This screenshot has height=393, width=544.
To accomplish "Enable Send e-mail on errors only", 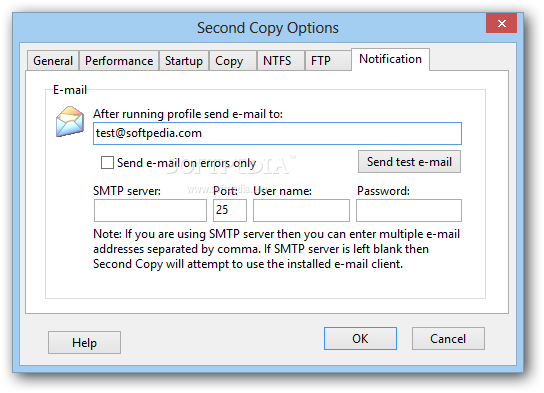I will click(107, 162).
